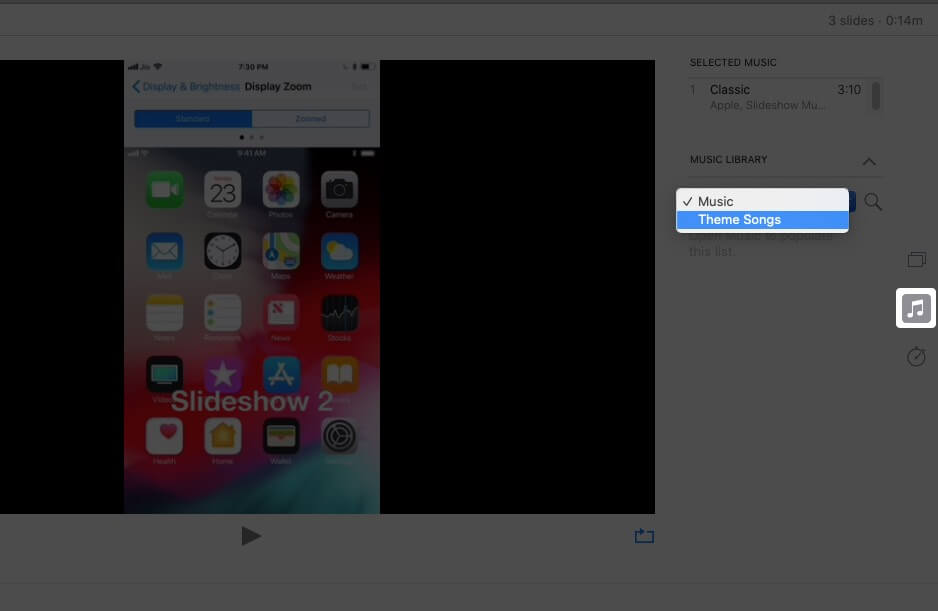Click the 3 slides duration summary

click(x=875, y=20)
